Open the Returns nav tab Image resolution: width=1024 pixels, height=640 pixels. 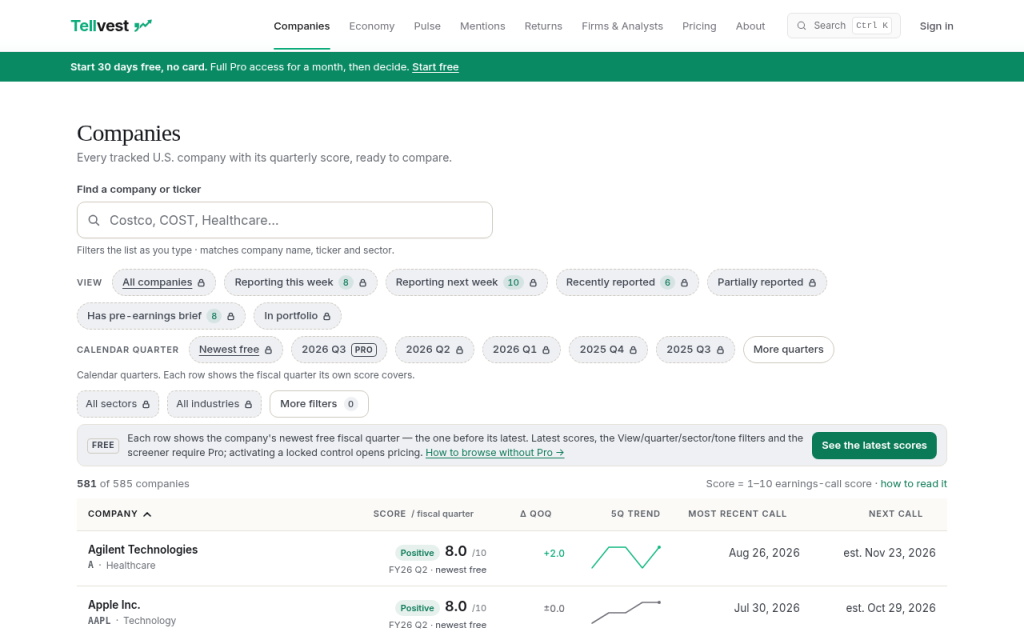tap(543, 26)
